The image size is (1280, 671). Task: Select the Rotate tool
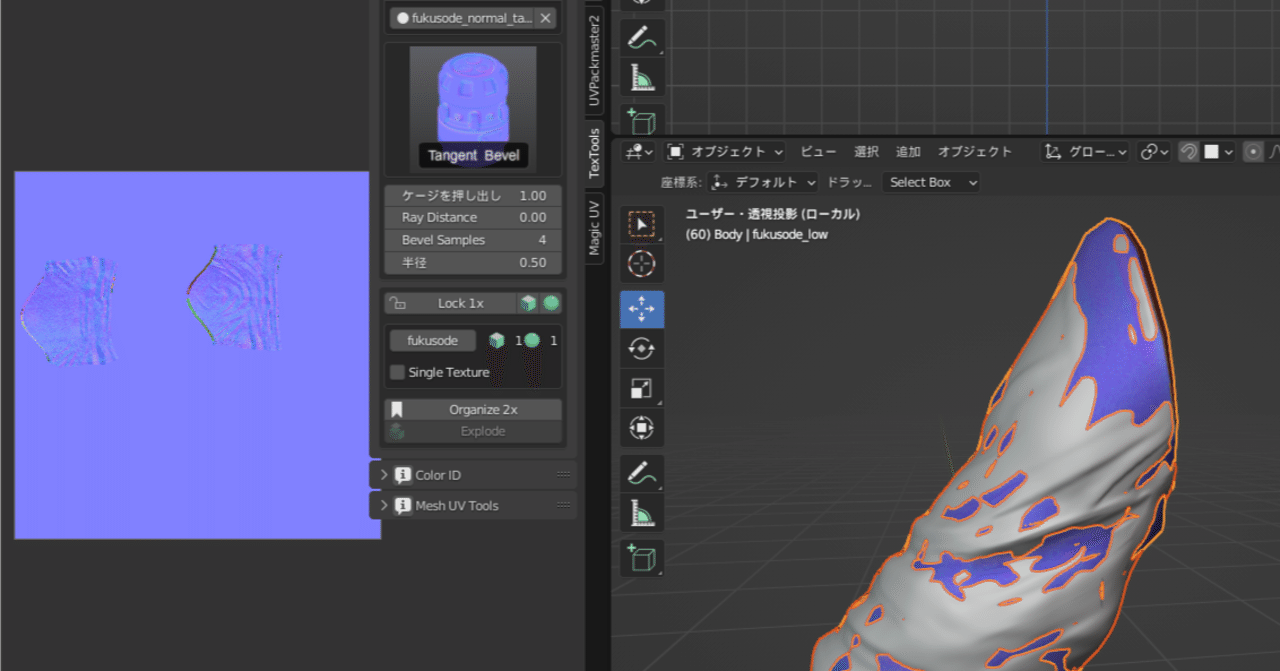pyautogui.click(x=641, y=348)
